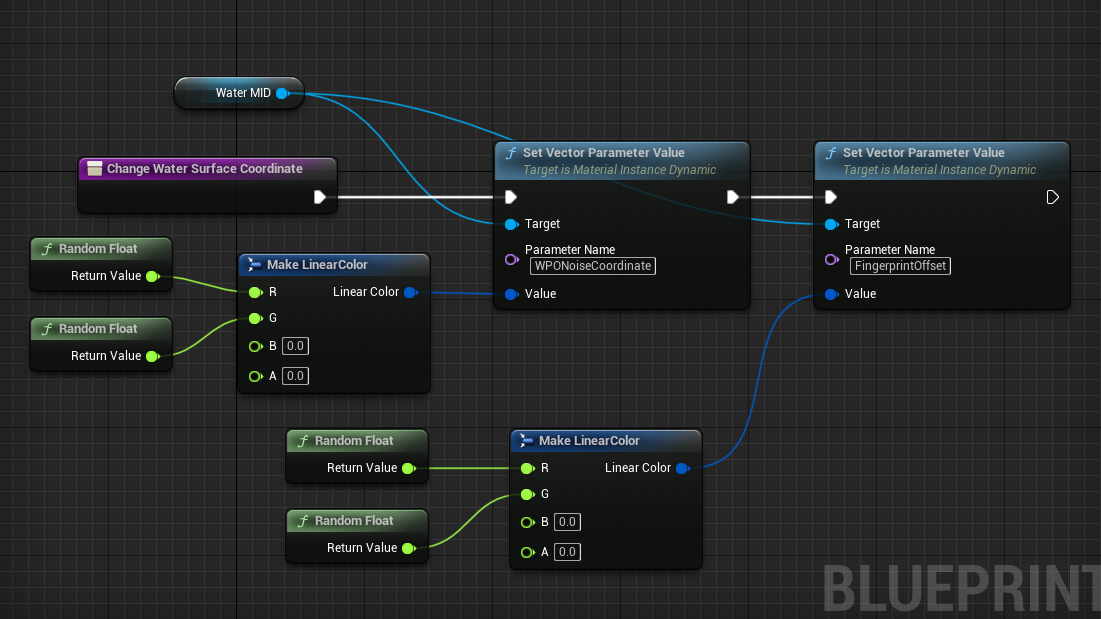This screenshot has width=1101, height=619.
Task: Click Value pin on WPONoiseCoordinate Set Vector node
Action: tap(512, 294)
